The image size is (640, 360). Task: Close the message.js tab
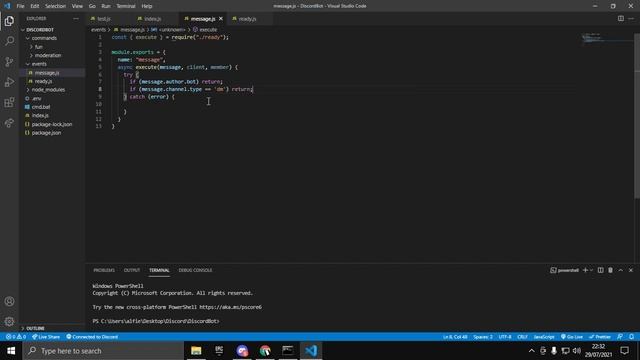221,19
